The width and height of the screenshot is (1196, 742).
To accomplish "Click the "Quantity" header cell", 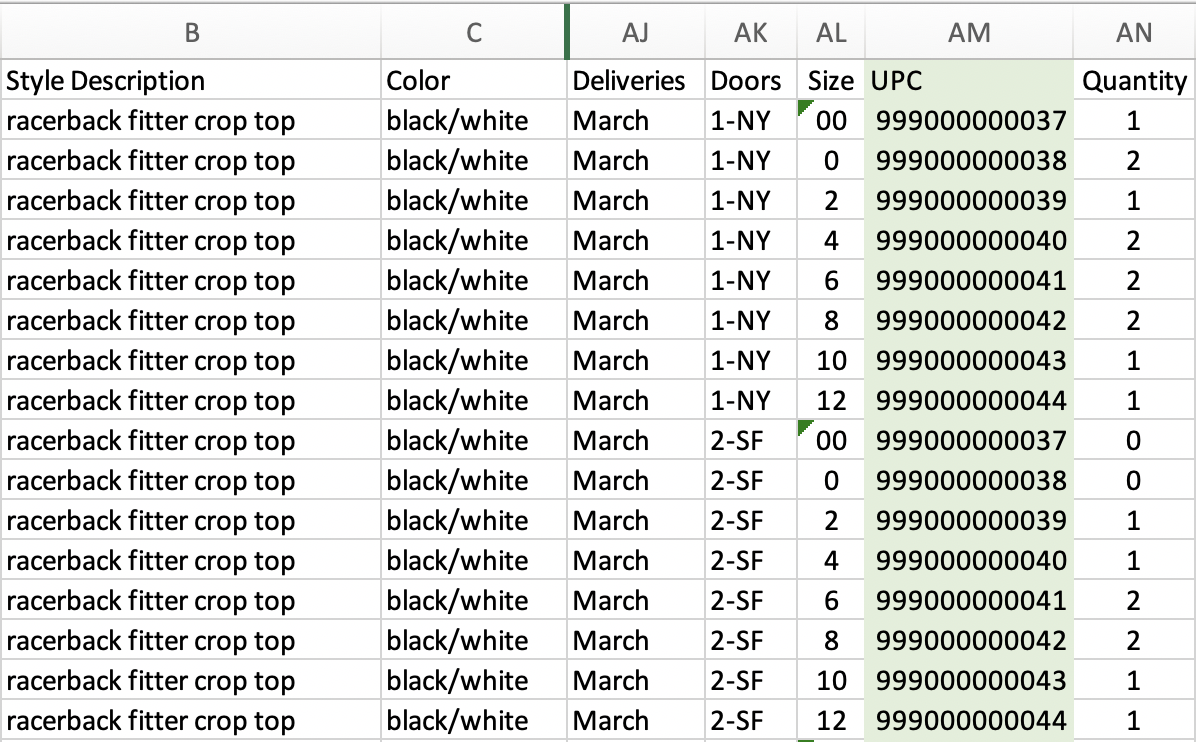I will 1134,80.
